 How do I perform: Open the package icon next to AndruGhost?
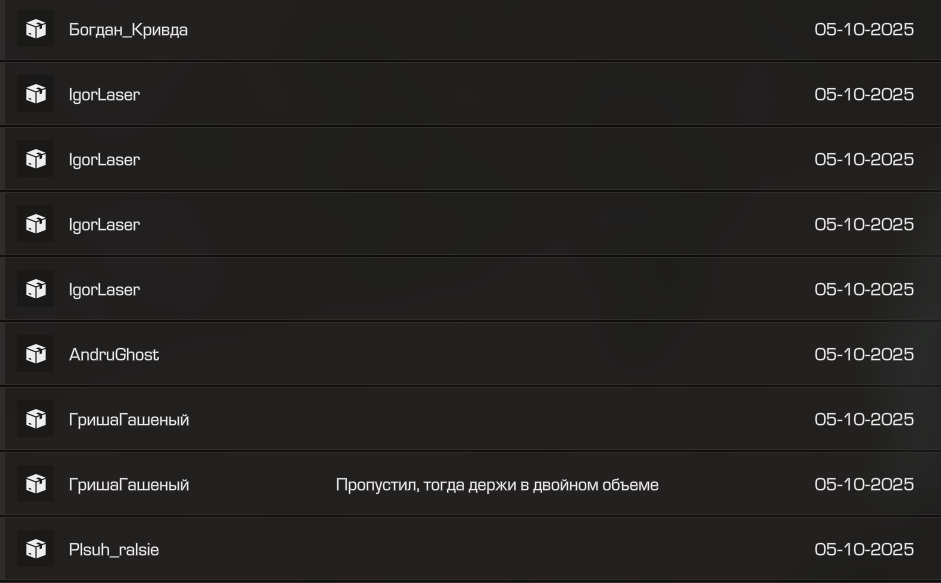[x=36, y=354]
